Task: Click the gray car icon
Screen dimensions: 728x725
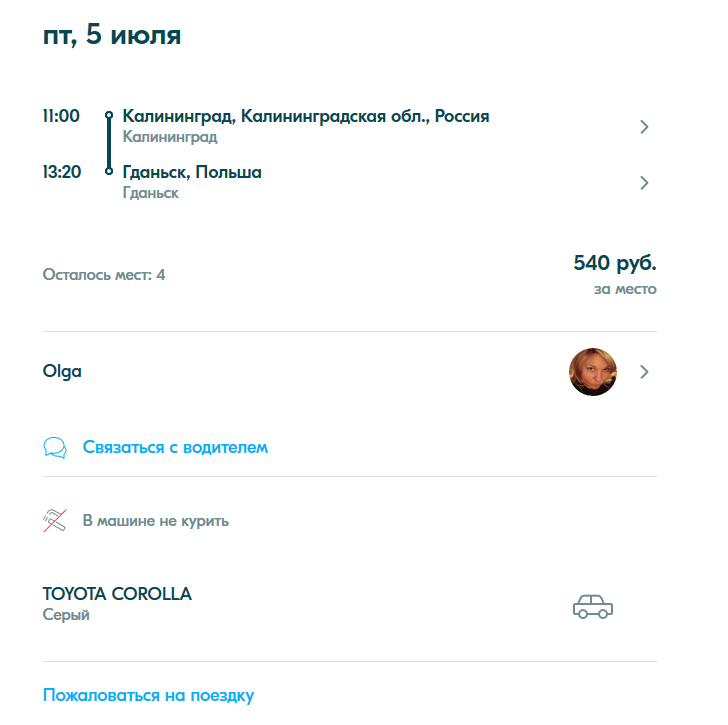Action: click(592, 605)
